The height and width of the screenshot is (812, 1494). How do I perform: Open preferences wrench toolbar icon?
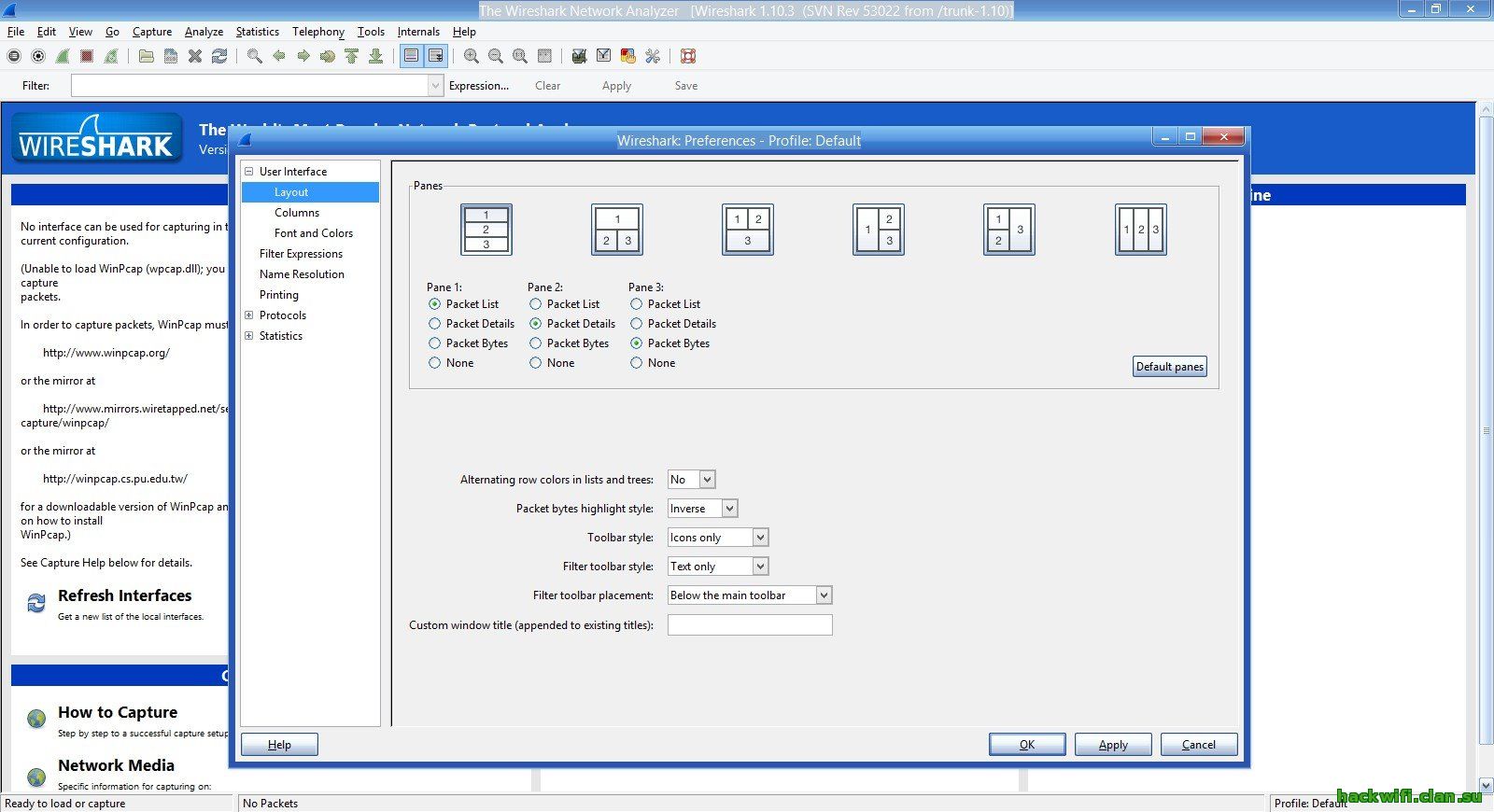click(652, 56)
